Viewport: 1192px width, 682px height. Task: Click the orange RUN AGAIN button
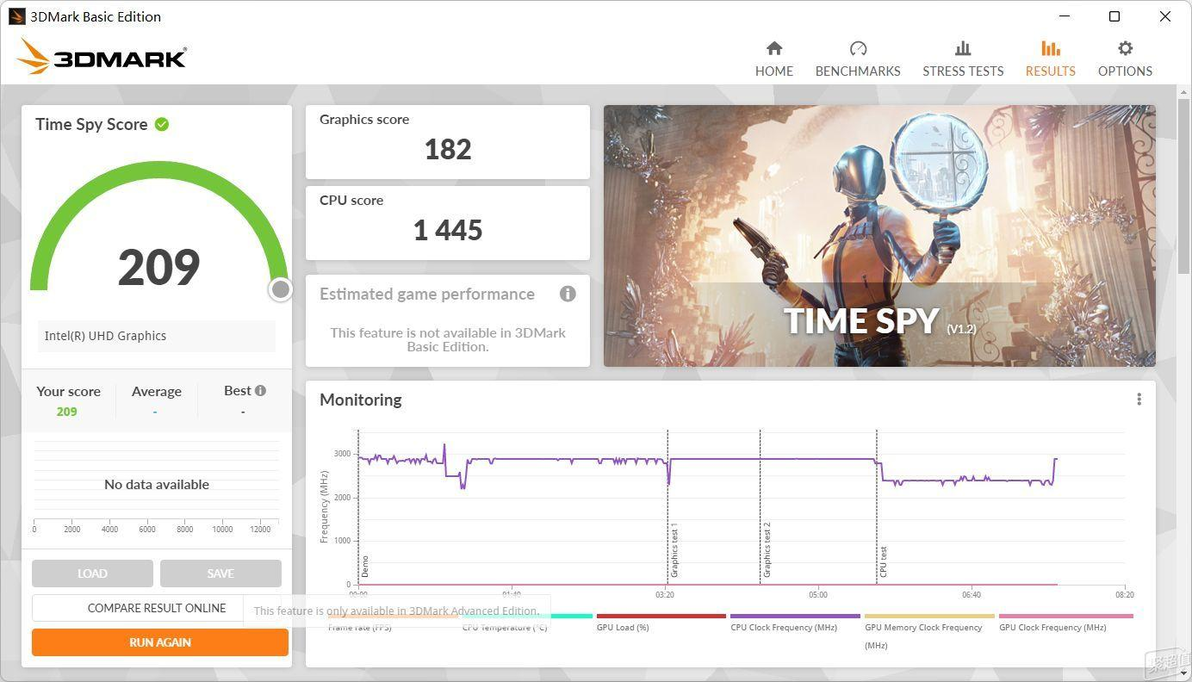[160, 642]
